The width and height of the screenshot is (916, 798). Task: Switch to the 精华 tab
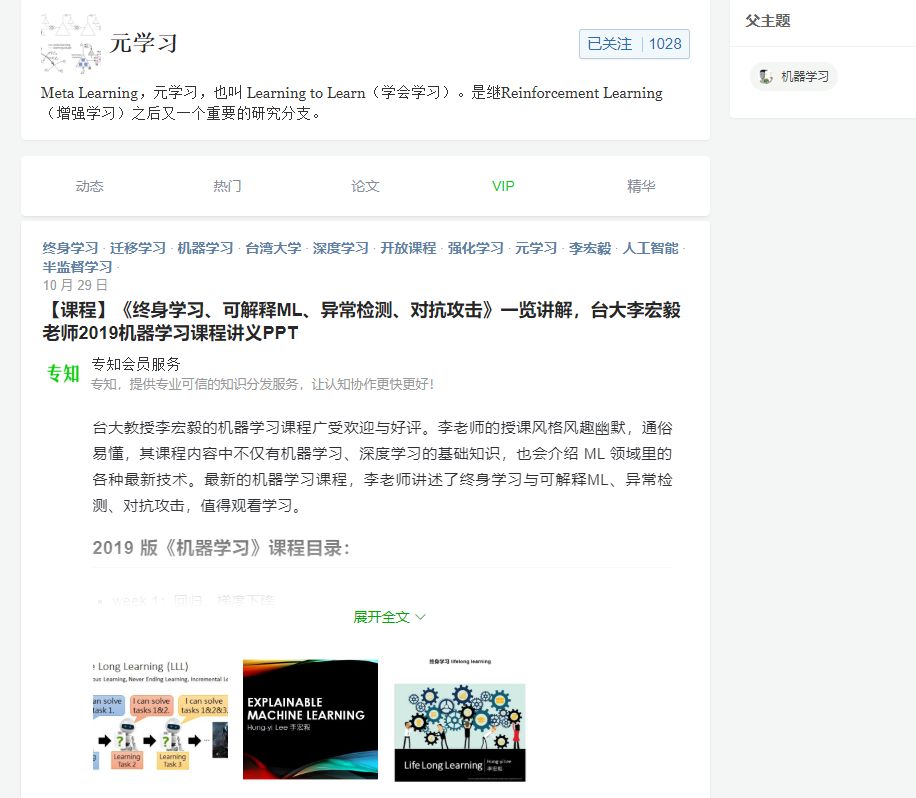[x=641, y=186]
